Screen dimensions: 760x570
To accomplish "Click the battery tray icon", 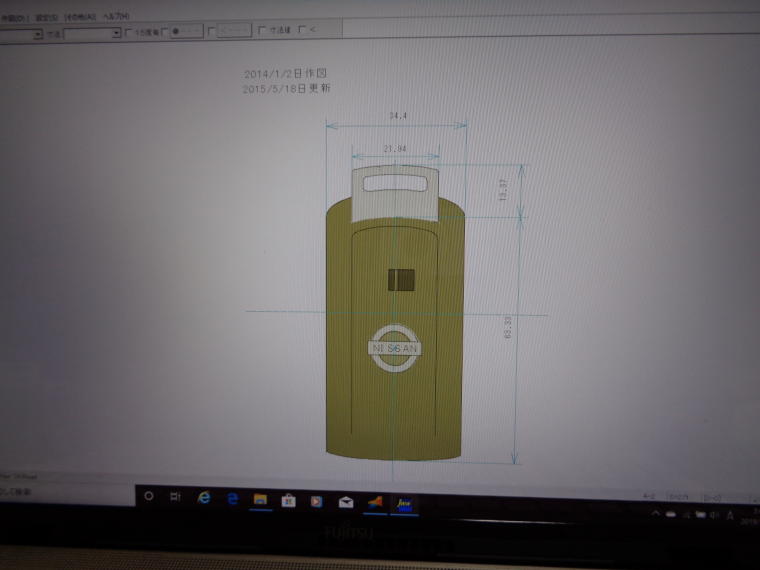I will (700, 514).
